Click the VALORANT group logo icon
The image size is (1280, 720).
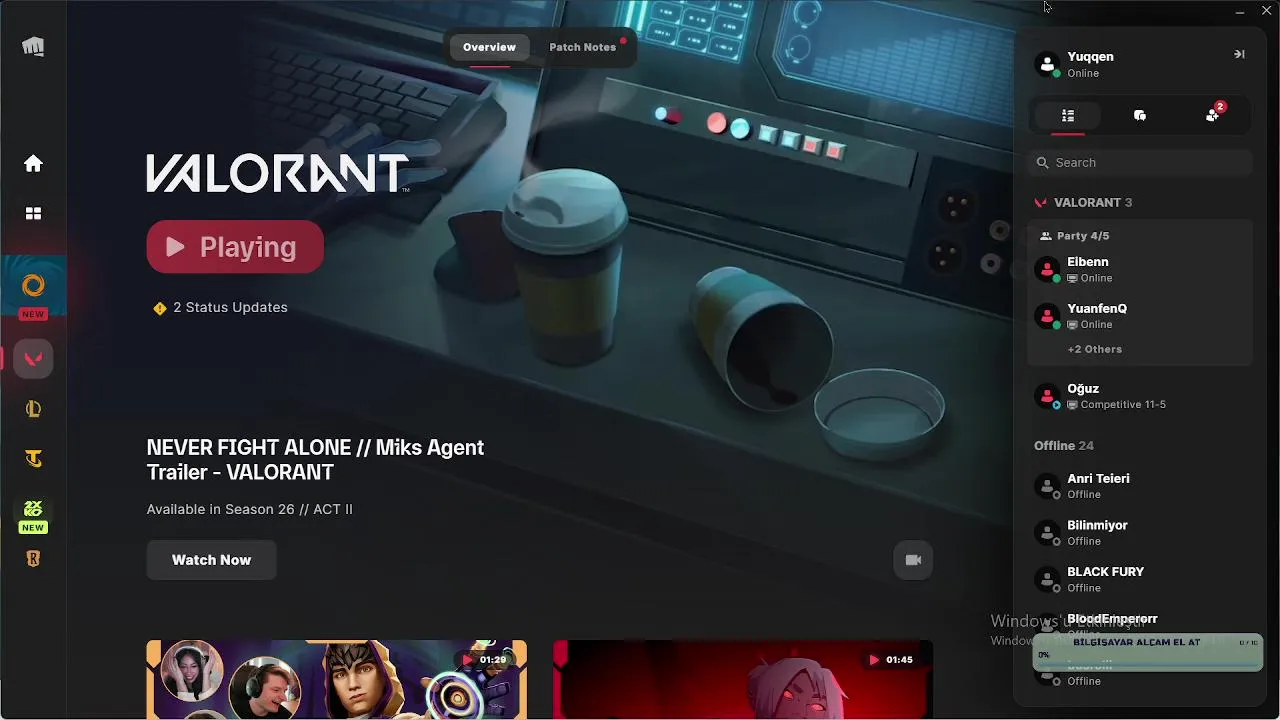(x=1041, y=203)
